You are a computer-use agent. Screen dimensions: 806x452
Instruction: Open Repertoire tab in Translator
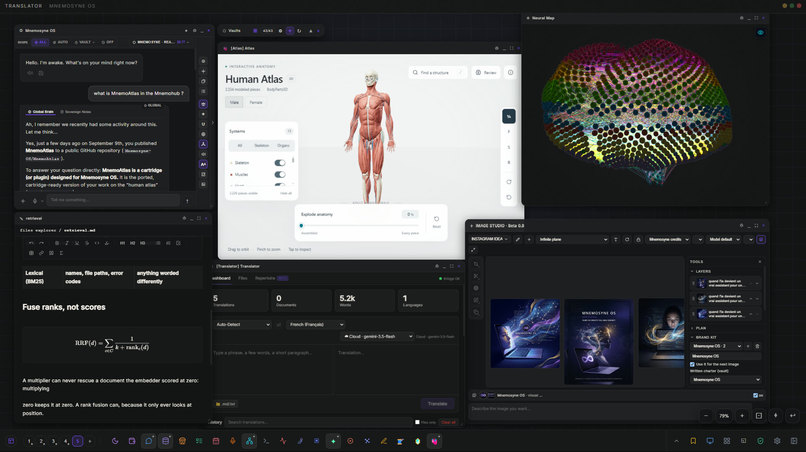(271, 278)
